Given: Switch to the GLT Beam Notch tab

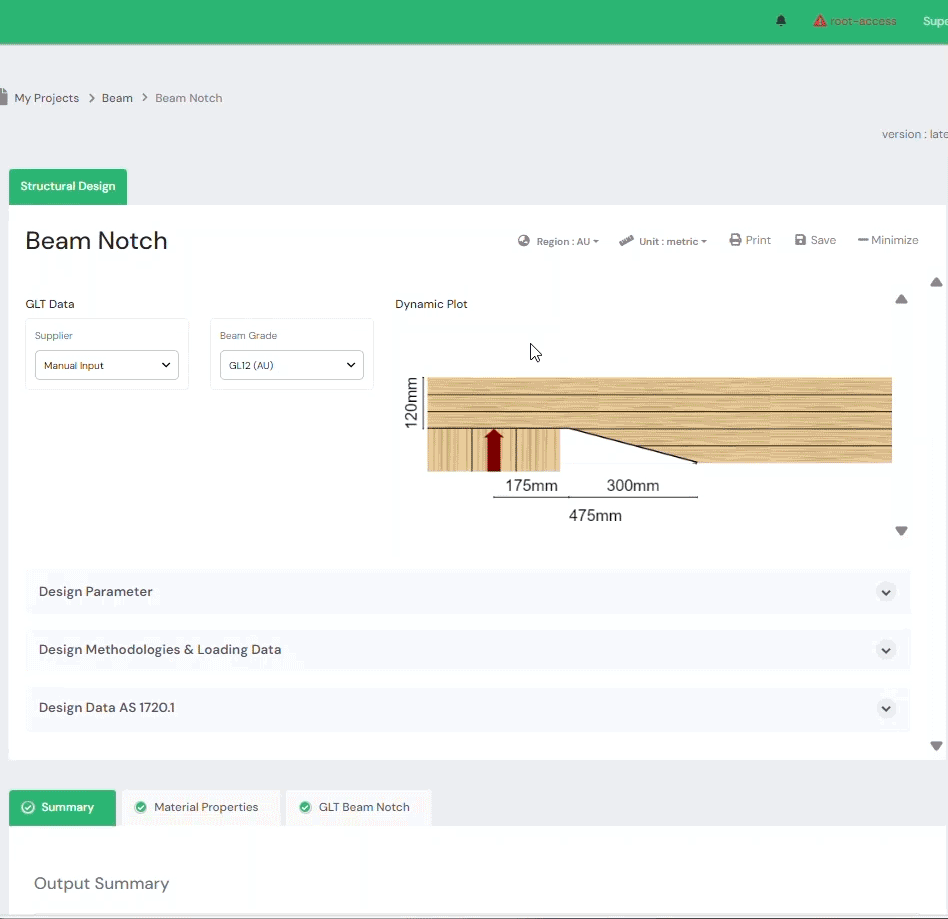Looking at the screenshot, I should (x=357, y=807).
